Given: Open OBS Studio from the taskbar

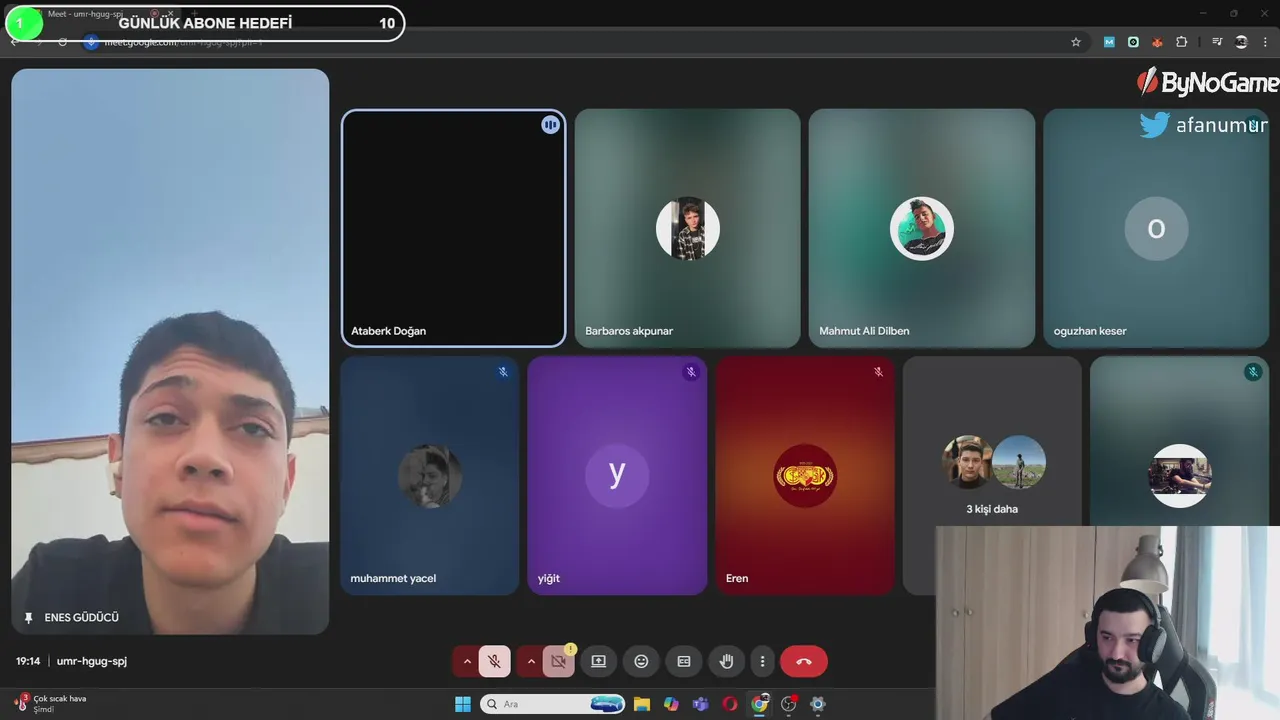Looking at the screenshot, I should 789,704.
